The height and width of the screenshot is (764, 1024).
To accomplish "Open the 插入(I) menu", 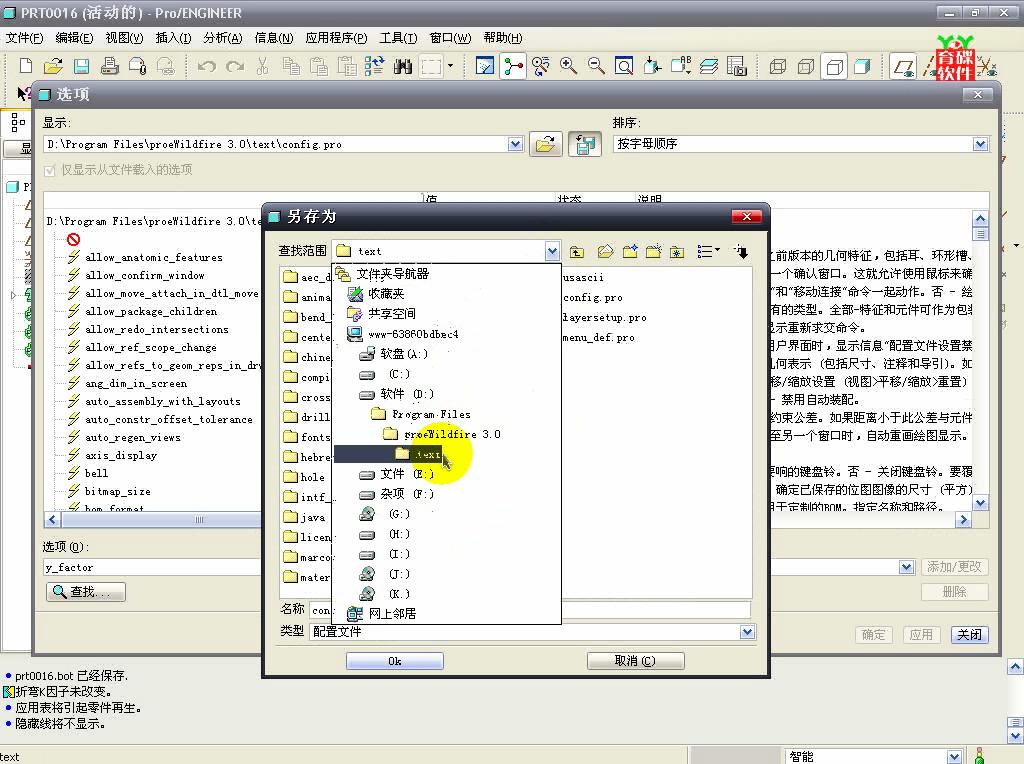I will click(x=173, y=38).
